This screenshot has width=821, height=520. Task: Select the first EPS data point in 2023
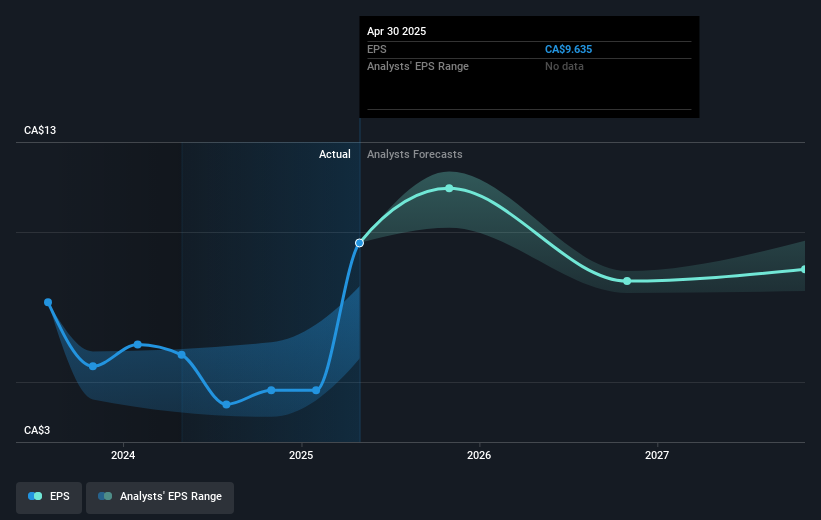tap(48, 302)
